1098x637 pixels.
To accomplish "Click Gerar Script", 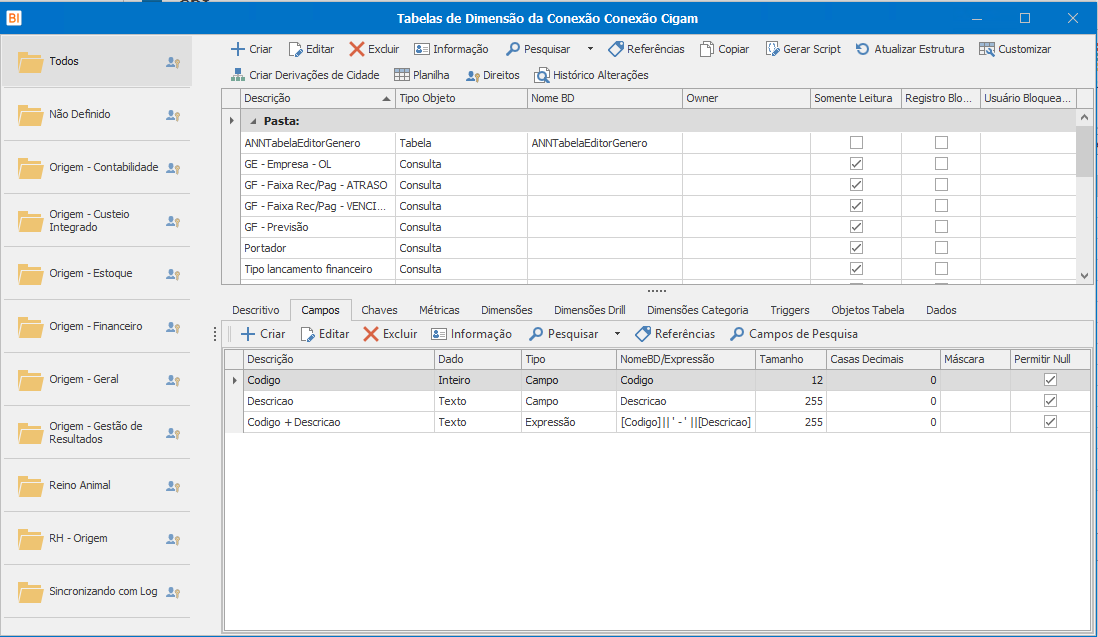I will click(803, 49).
